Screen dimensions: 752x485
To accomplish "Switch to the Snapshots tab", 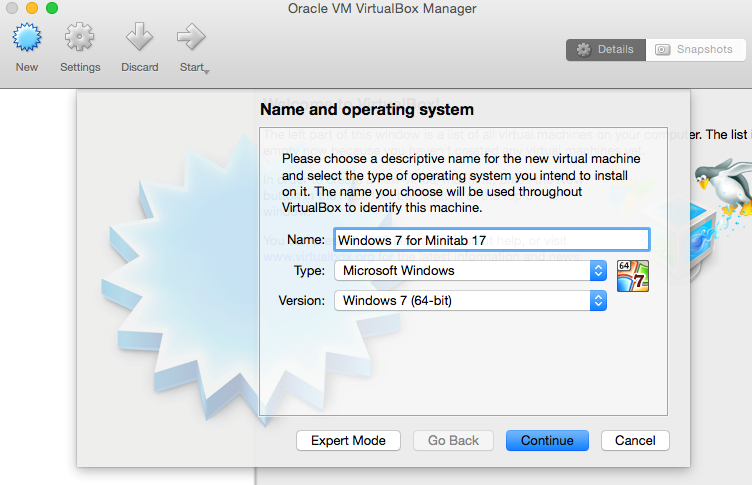I will point(695,49).
